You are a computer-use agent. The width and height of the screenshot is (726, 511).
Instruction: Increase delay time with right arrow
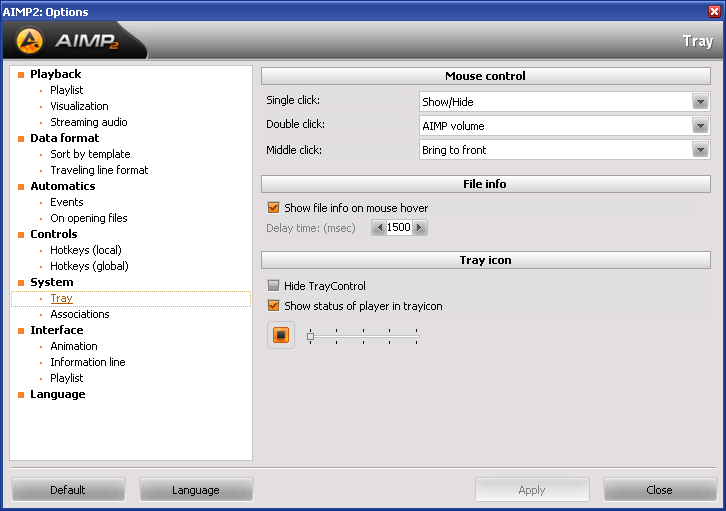pyautogui.click(x=419, y=227)
